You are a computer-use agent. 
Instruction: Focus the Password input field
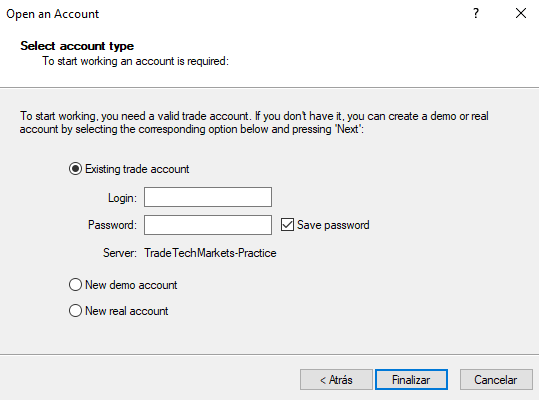208,225
